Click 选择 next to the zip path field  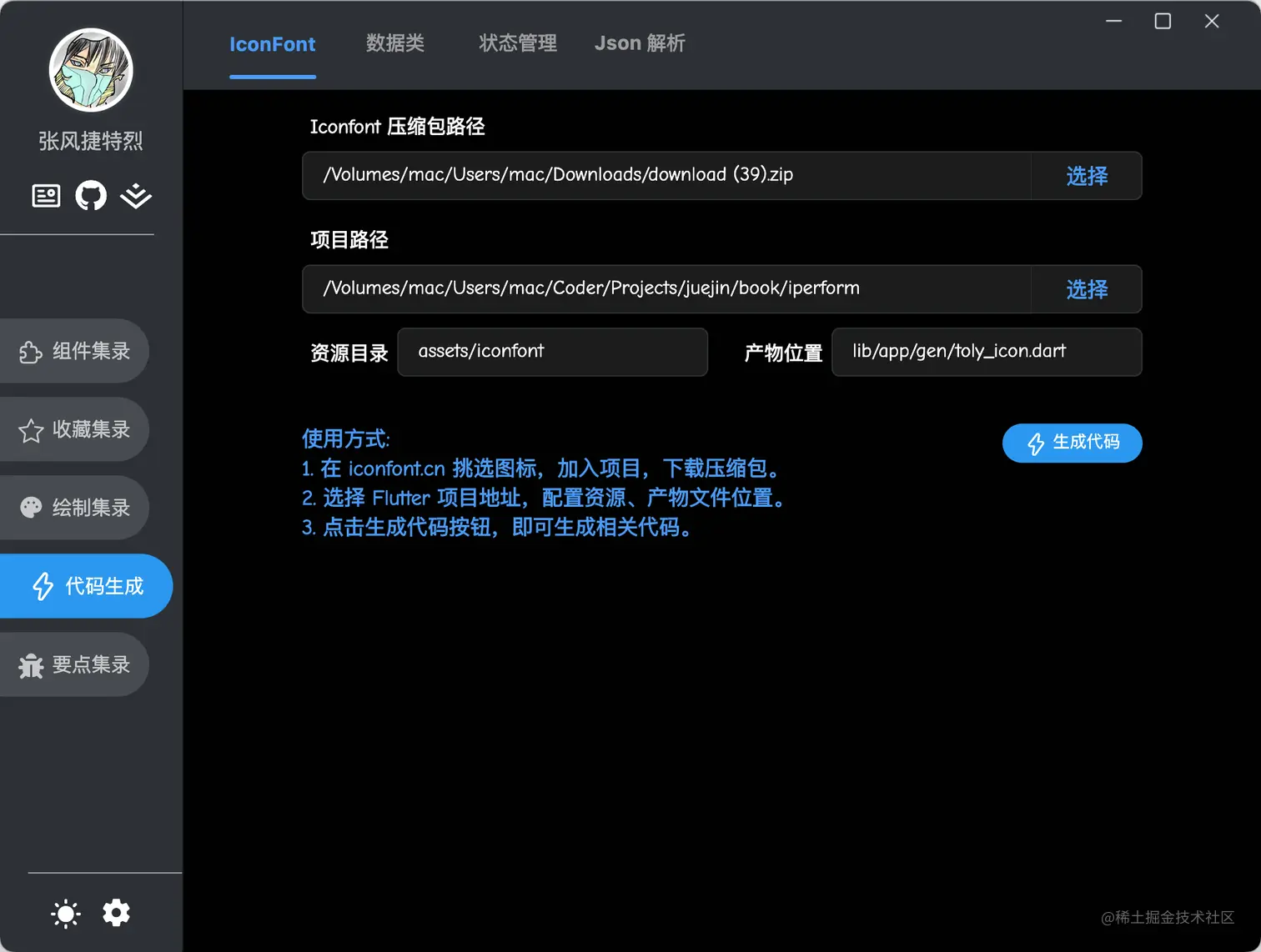(1086, 176)
